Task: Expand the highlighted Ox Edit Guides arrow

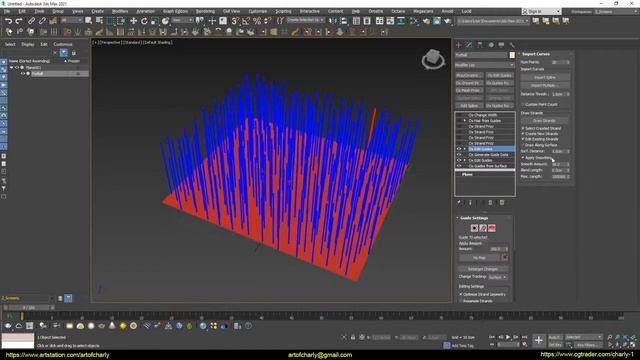Action: (464, 149)
